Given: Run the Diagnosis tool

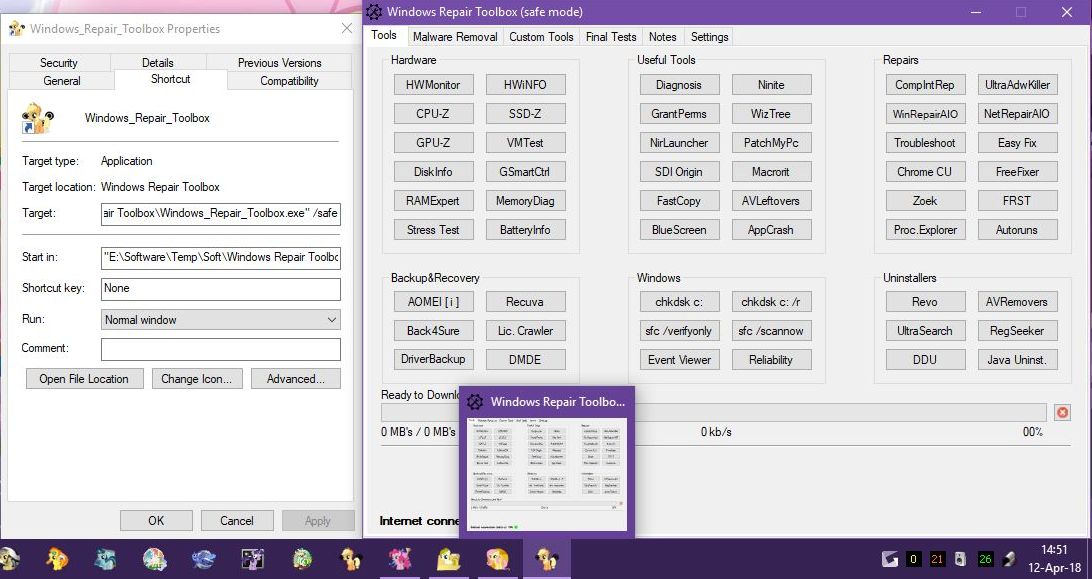Looking at the screenshot, I should coord(679,85).
